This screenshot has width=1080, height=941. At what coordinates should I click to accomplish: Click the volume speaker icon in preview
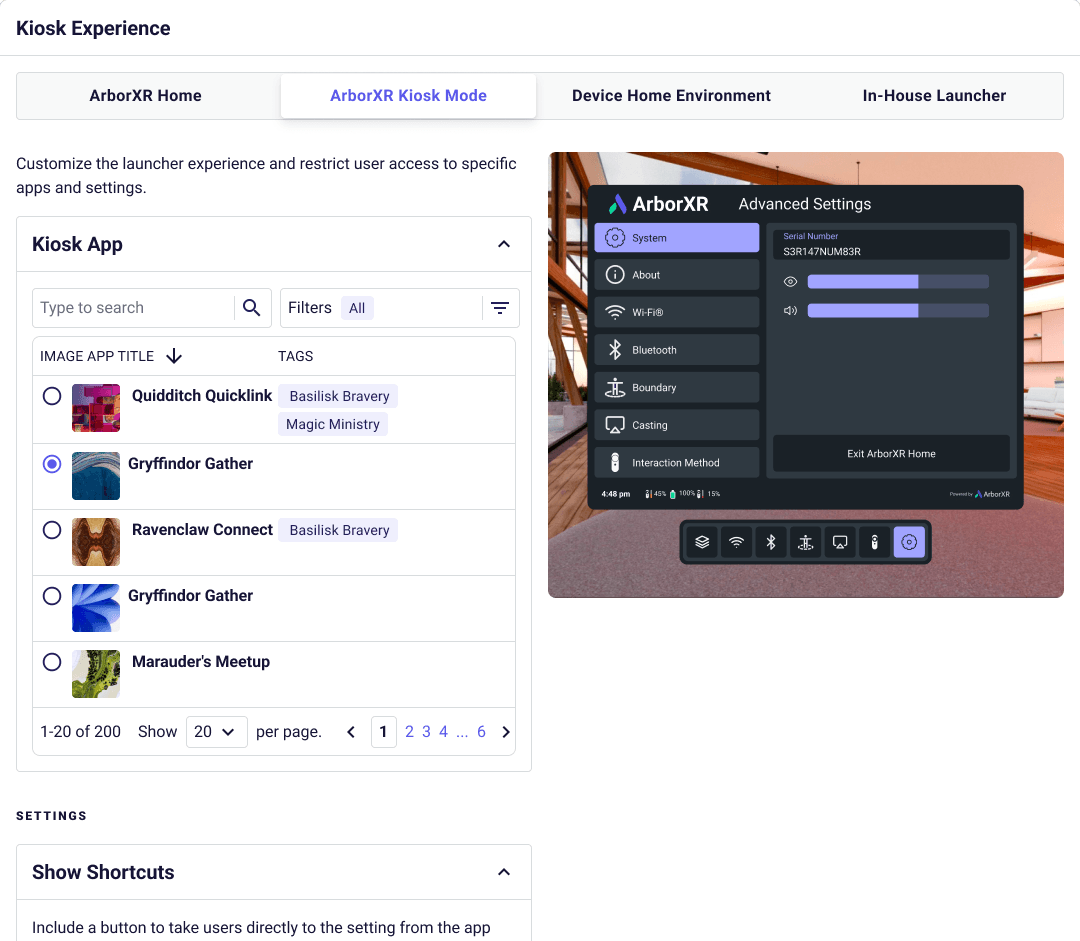tap(790, 311)
